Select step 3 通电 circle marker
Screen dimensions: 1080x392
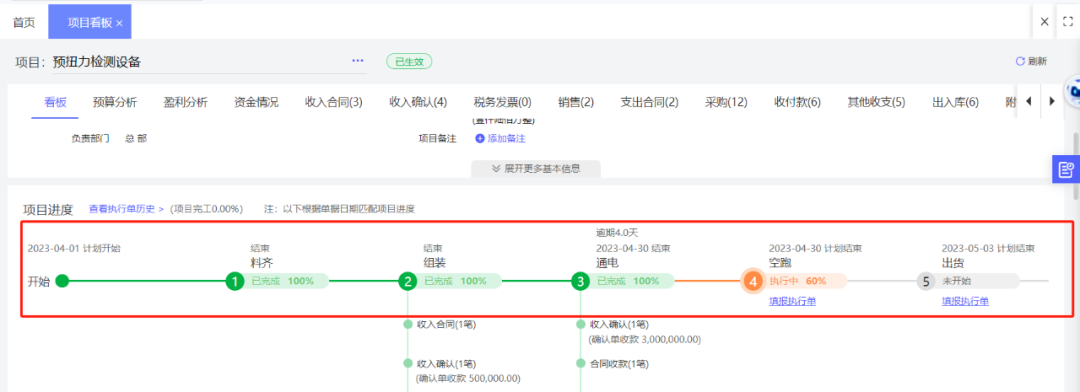[581, 281]
